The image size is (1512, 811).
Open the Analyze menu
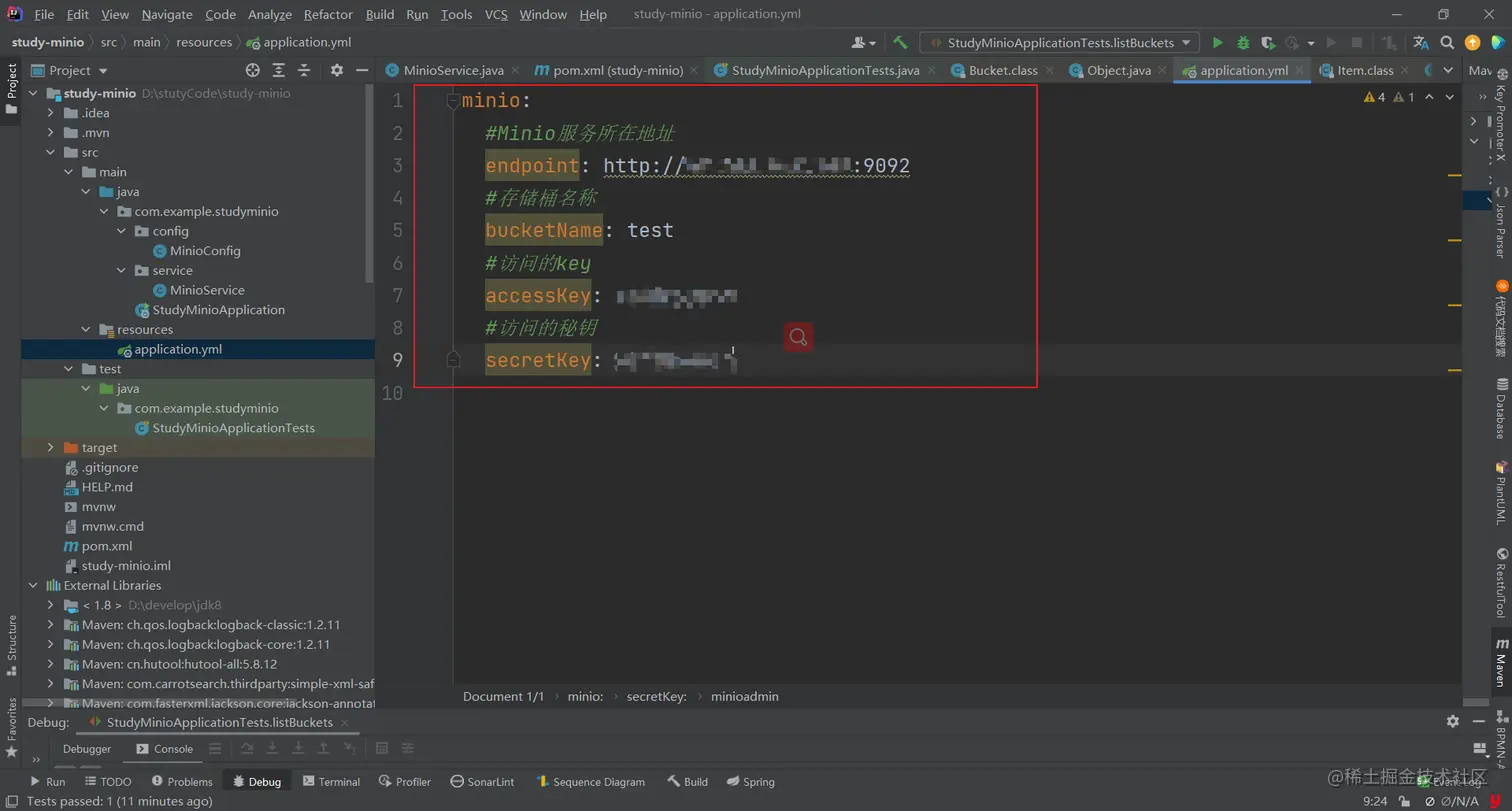[x=269, y=14]
